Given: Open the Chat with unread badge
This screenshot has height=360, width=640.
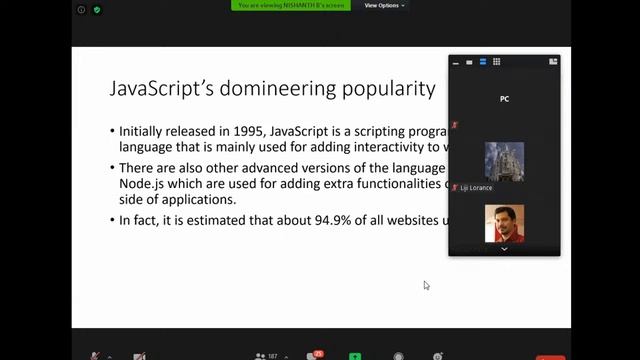Looking at the screenshot, I should coord(314,356).
